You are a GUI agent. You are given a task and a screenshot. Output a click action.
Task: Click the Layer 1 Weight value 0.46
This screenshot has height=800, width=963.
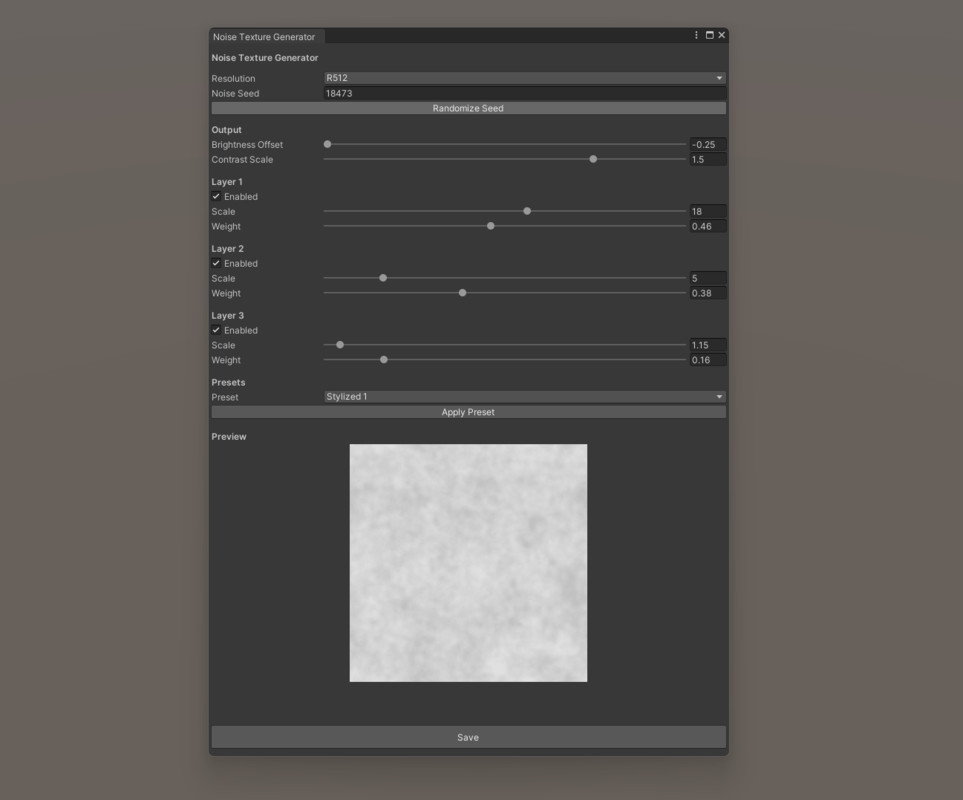pyautogui.click(x=708, y=227)
